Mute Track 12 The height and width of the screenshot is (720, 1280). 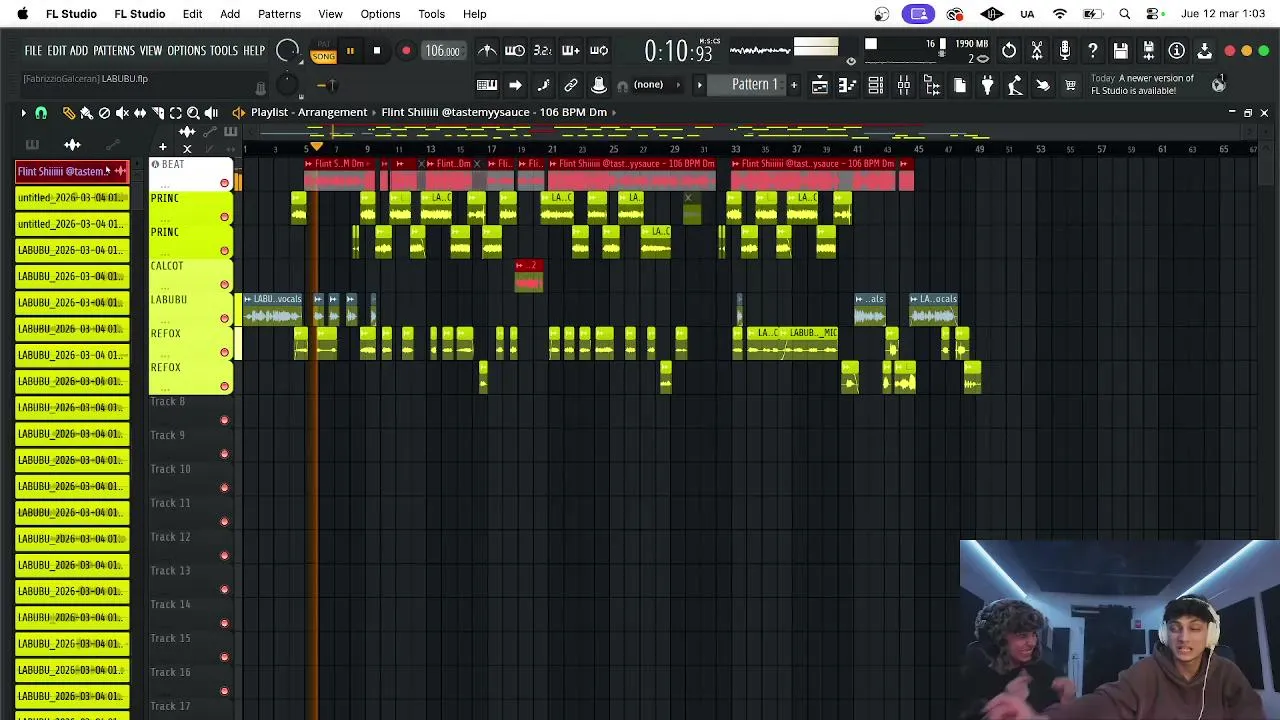coord(224,556)
